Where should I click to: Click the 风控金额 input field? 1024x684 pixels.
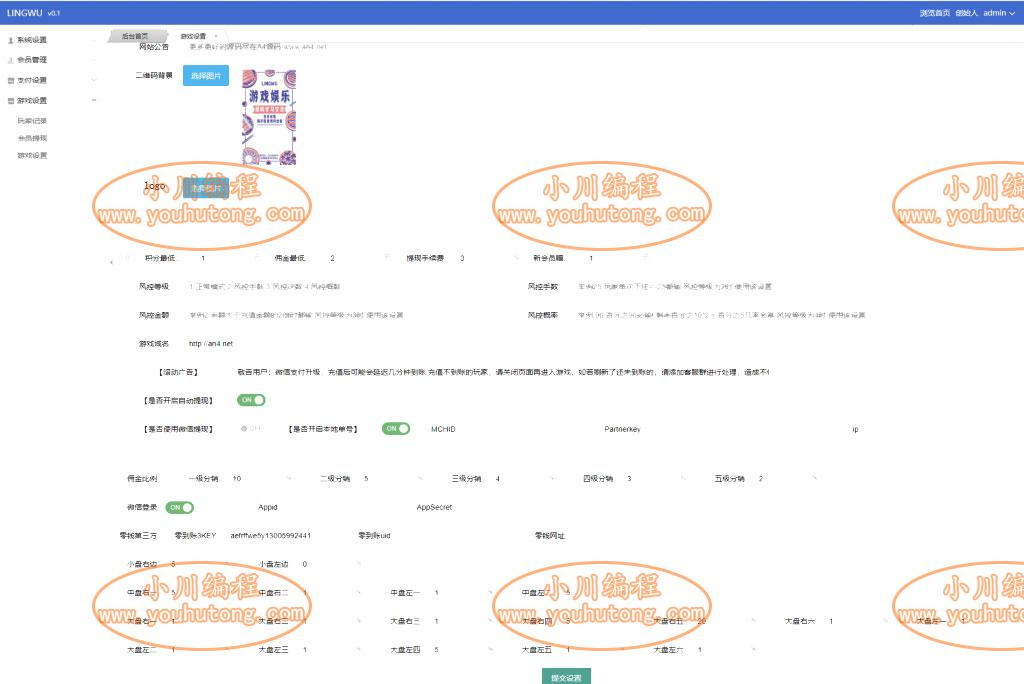point(346,315)
